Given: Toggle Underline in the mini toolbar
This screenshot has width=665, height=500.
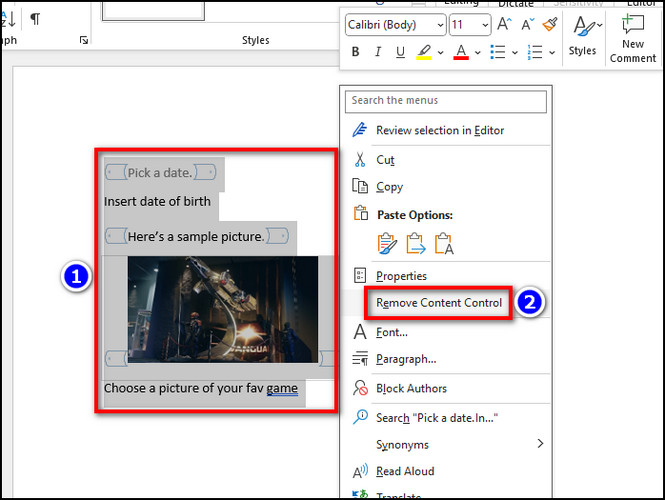Looking at the screenshot, I should (x=400, y=52).
